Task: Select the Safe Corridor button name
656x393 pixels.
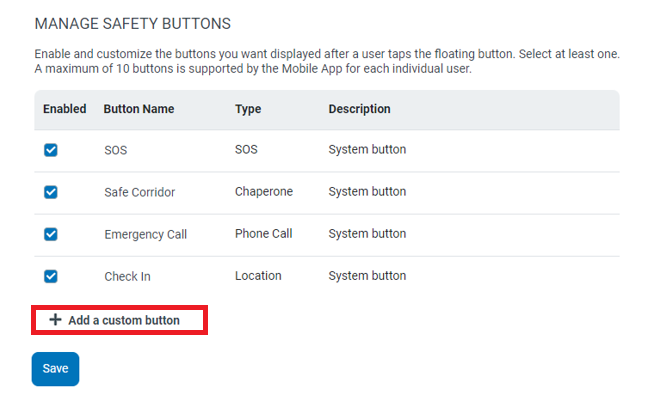Action: coord(140,192)
